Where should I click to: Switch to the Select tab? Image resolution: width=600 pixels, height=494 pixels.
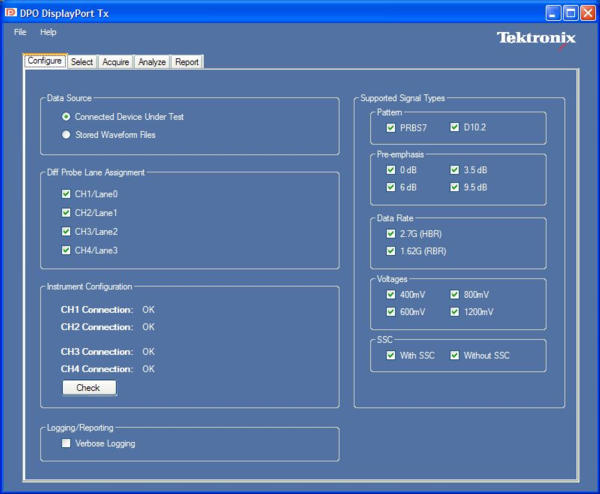82,62
